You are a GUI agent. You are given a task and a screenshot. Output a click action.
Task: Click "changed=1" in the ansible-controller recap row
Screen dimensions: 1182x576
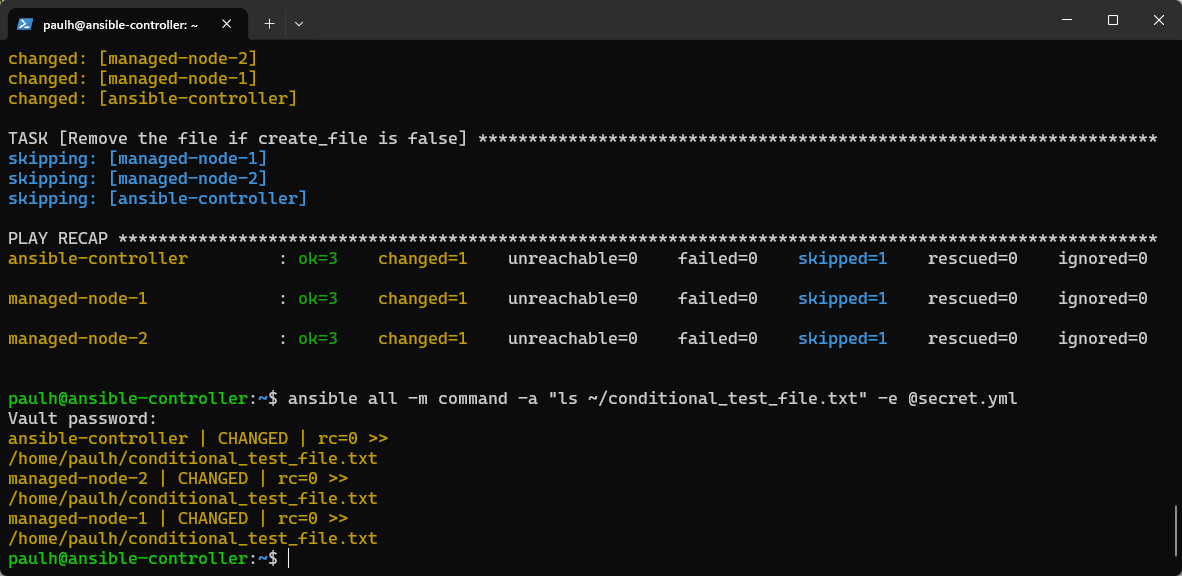point(422,259)
